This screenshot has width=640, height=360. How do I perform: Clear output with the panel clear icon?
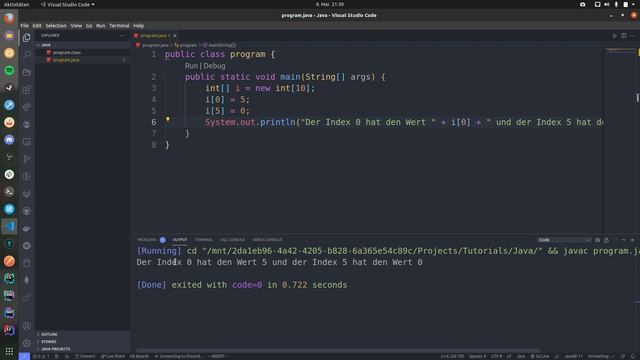coord(598,240)
